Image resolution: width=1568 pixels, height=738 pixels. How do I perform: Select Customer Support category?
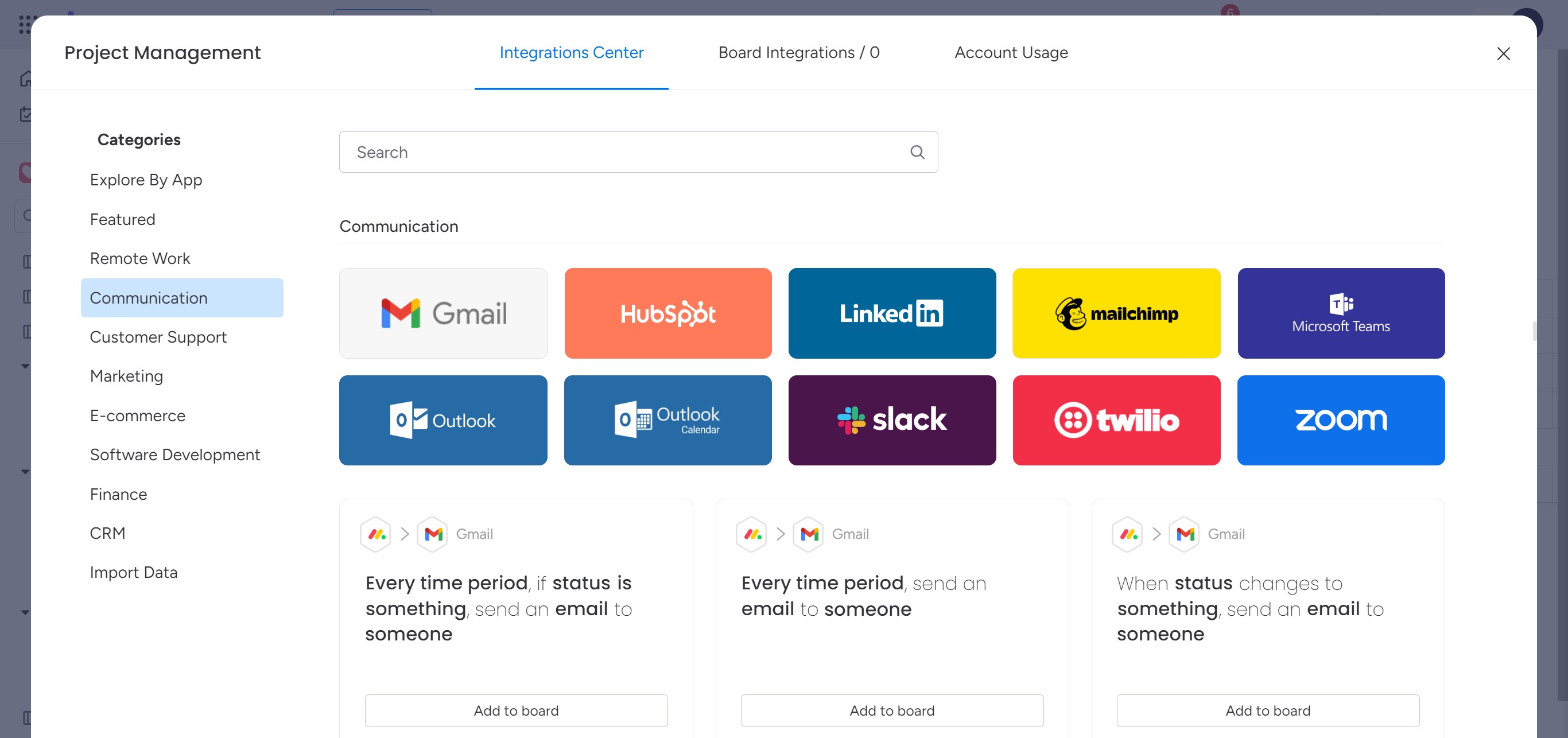(x=182, y=337)
